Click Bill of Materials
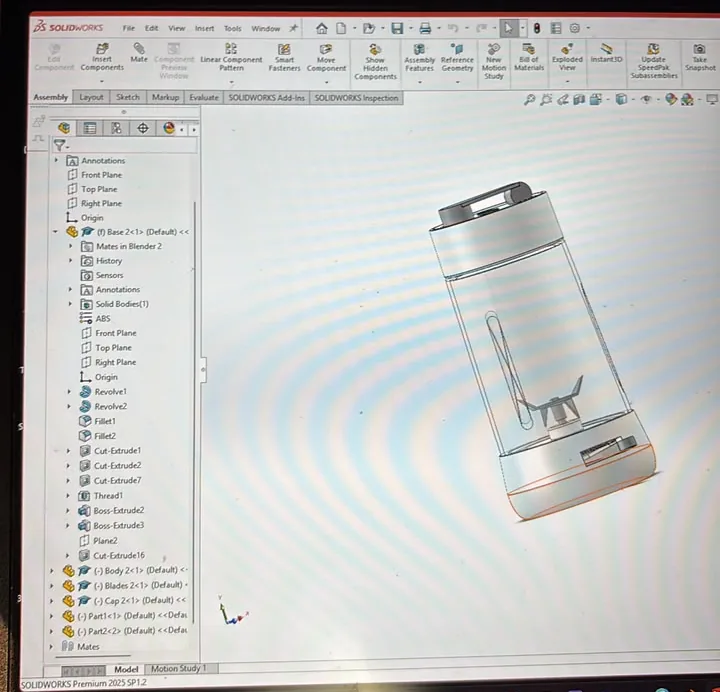The image size is (720, 692). (529, 57)
